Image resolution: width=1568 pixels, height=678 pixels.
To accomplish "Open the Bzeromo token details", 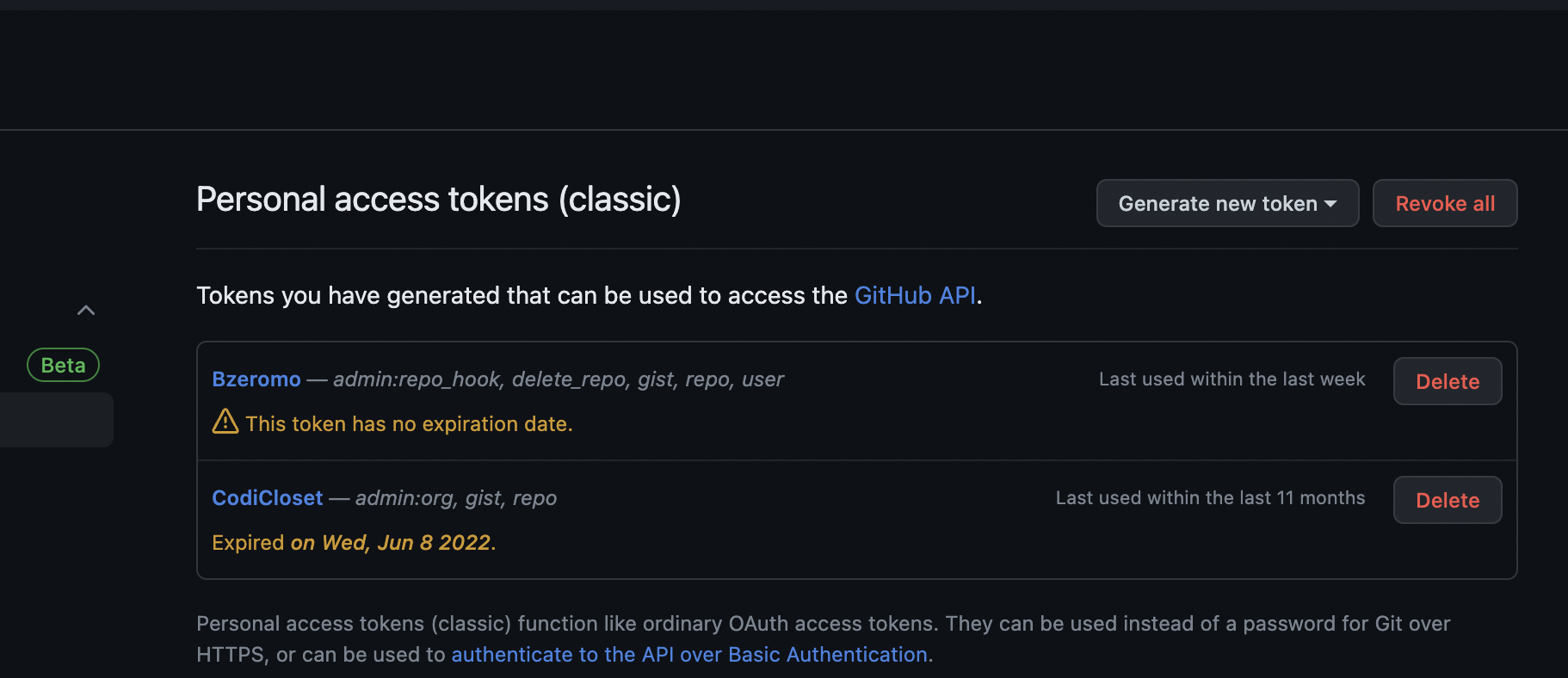I will [256, 379].
